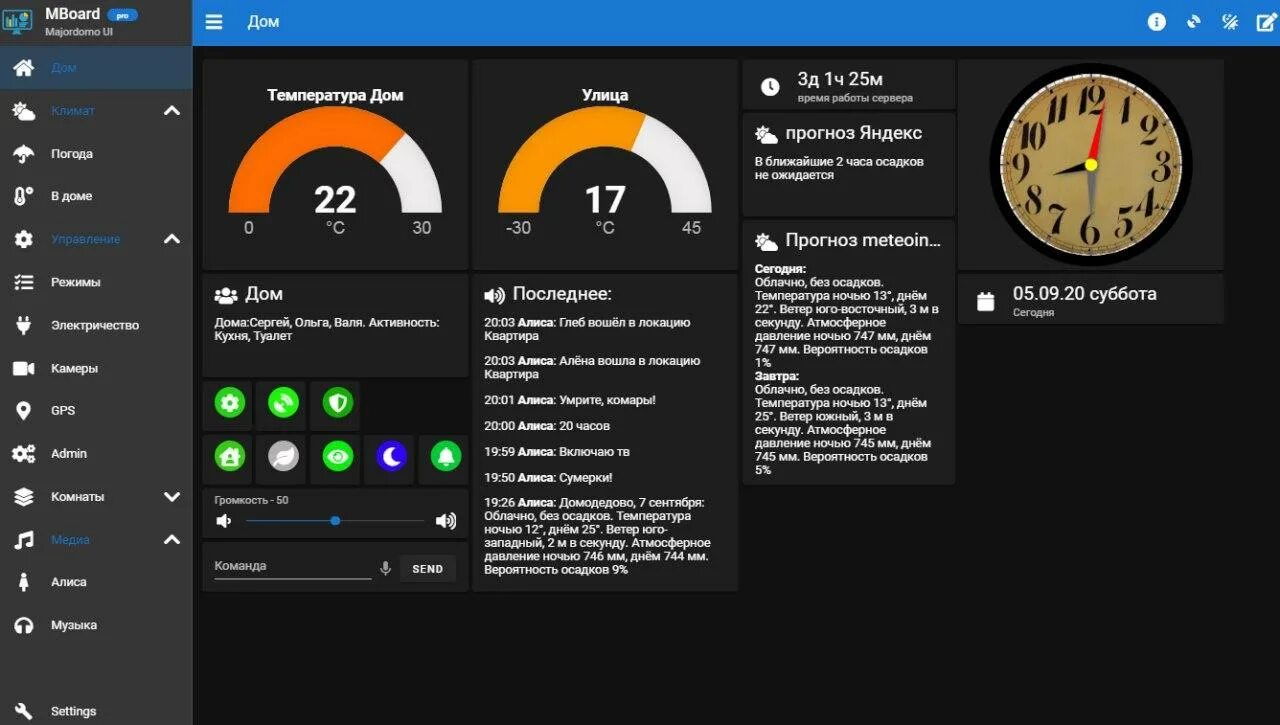
Task: Click the 'Включаю тв' log entry
Action: (557, 452)
